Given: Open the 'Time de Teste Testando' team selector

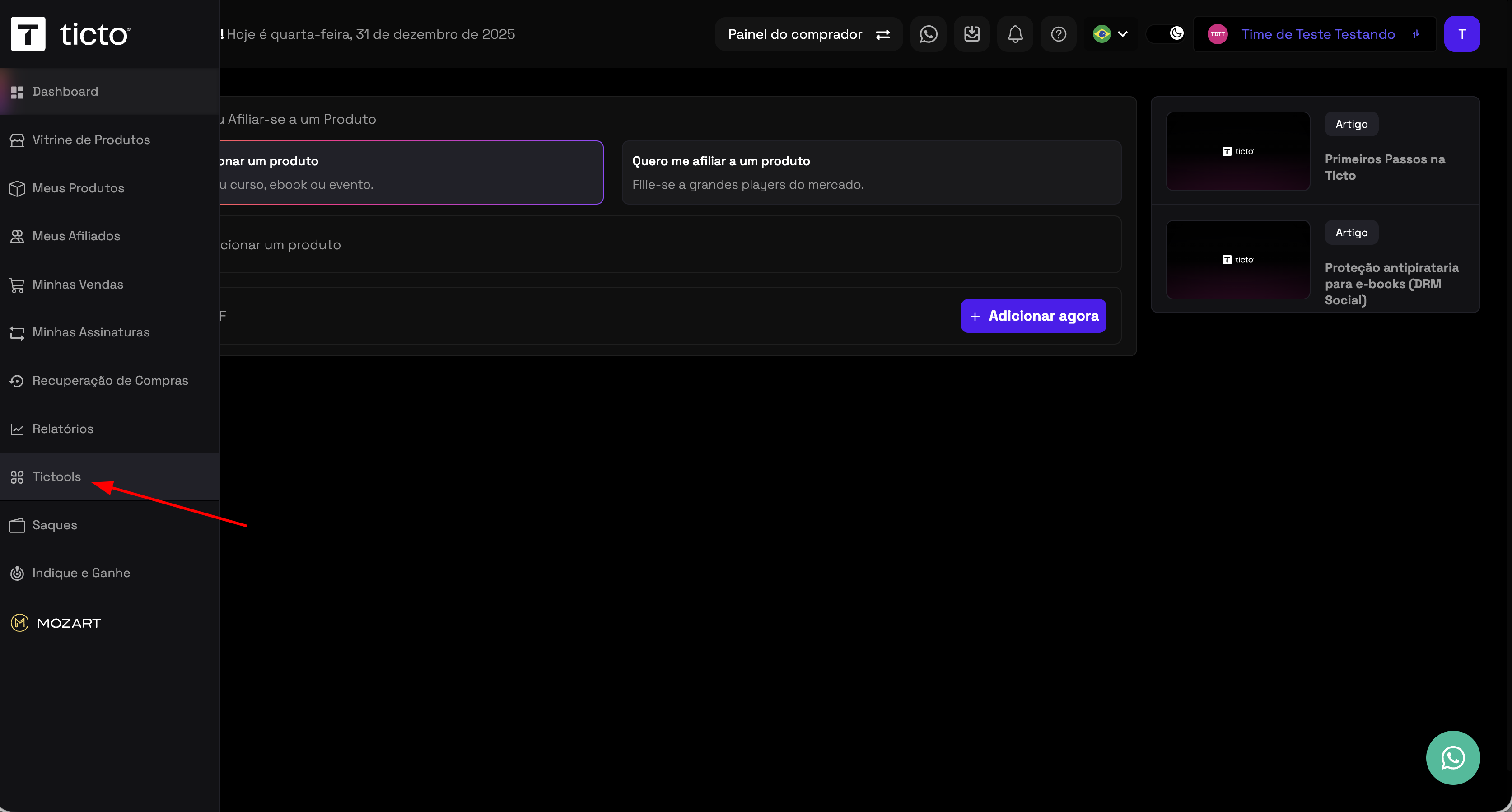Looking at the screenshot, I should pyautogui.click(x=1315, y=34).
